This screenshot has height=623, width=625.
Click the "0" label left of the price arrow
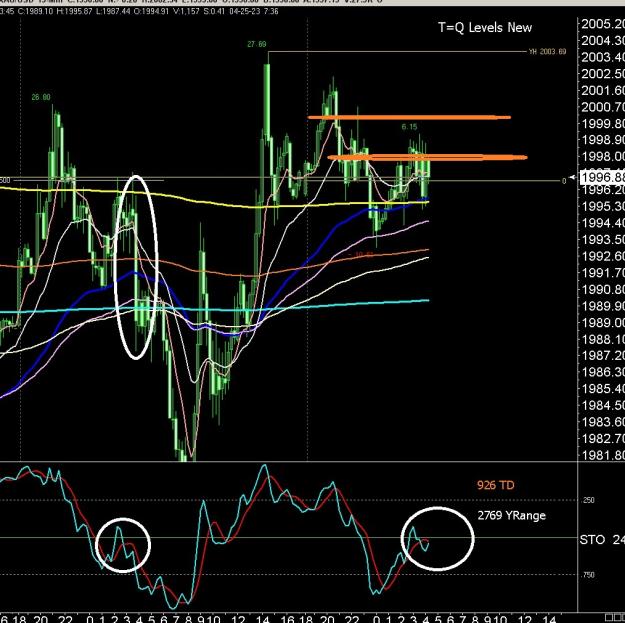pyautogui.click(x=564, y=181)
